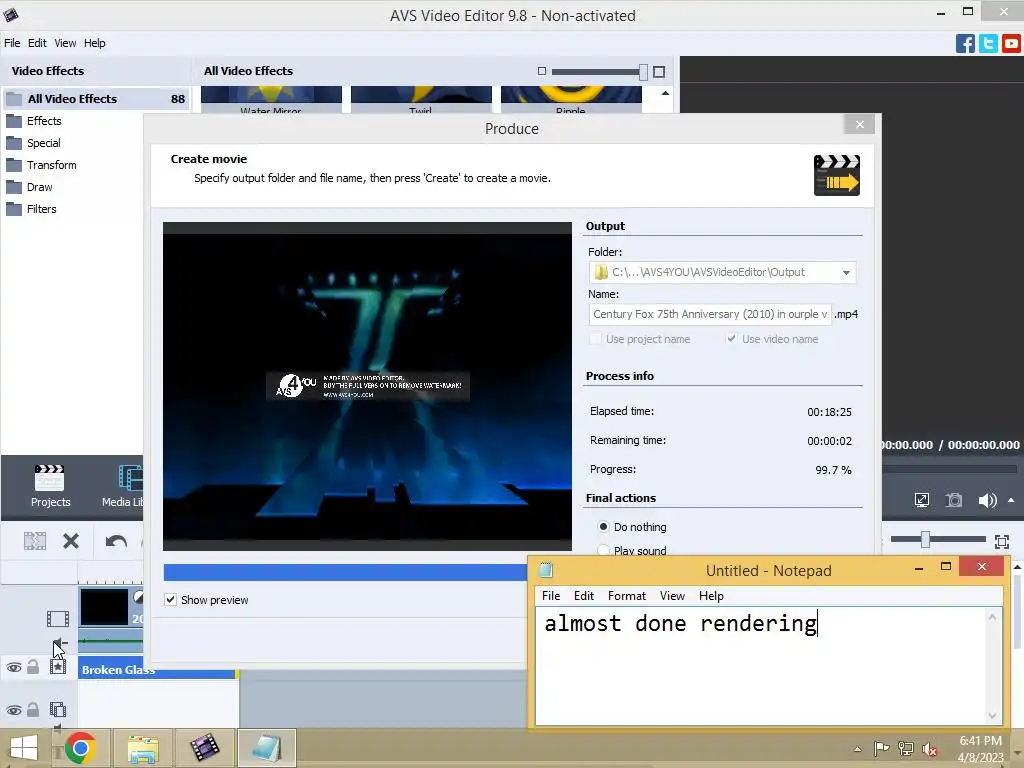The image size is (1024, 768).
Task: Click the muted volume tray icon
Action: pyautogui.click(x=929, y=749)
